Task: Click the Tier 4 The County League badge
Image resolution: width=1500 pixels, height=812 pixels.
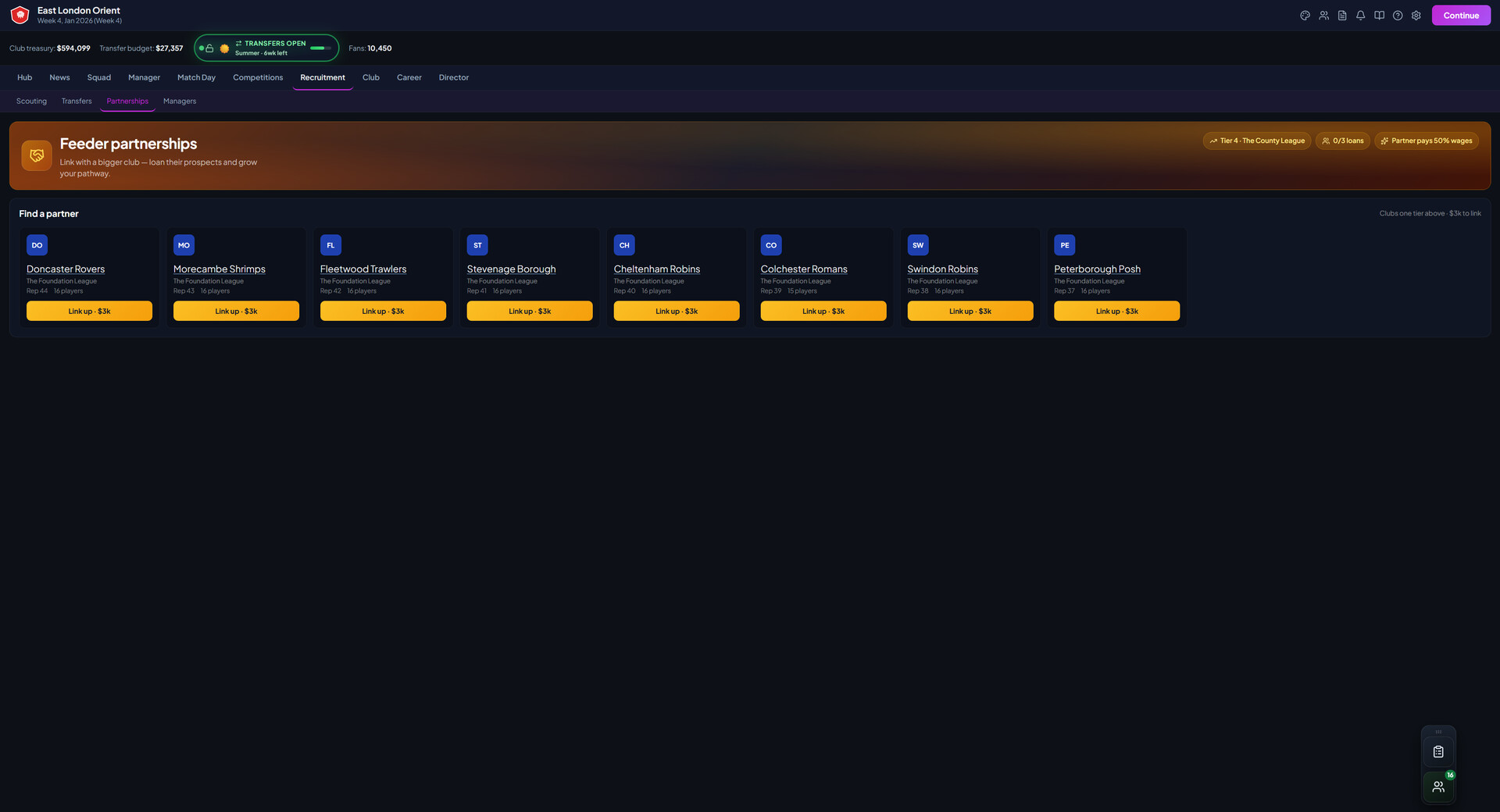Action: tap(1257, 141)
